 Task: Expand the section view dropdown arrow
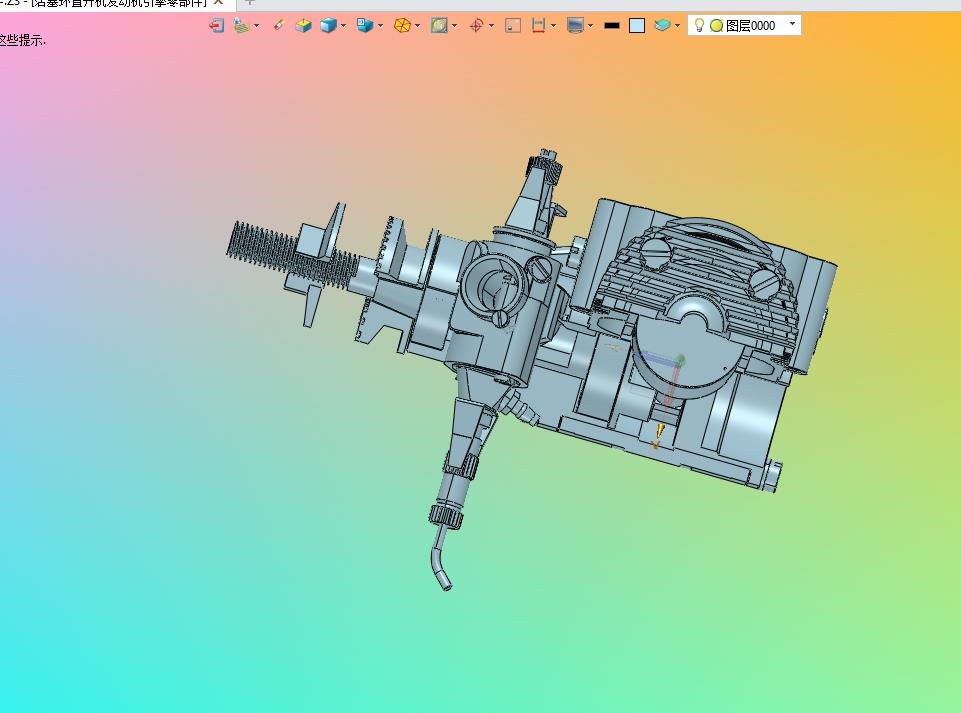(454, 26)
